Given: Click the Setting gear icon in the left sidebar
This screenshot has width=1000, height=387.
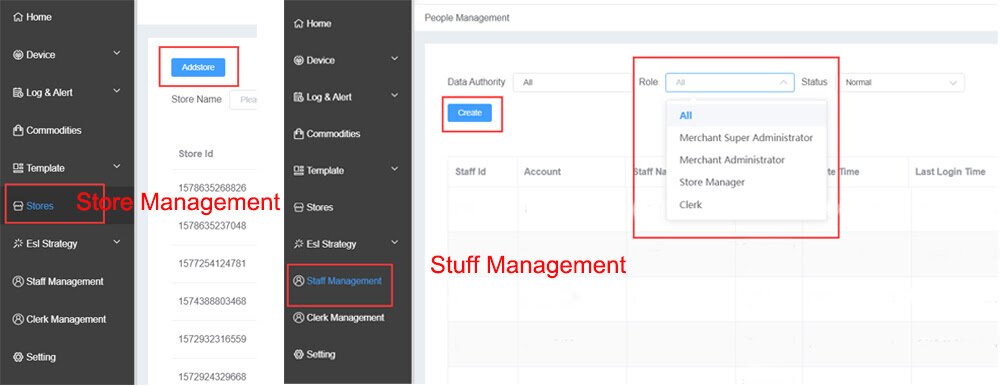Looking at the screenshot, I should (18, 357).
